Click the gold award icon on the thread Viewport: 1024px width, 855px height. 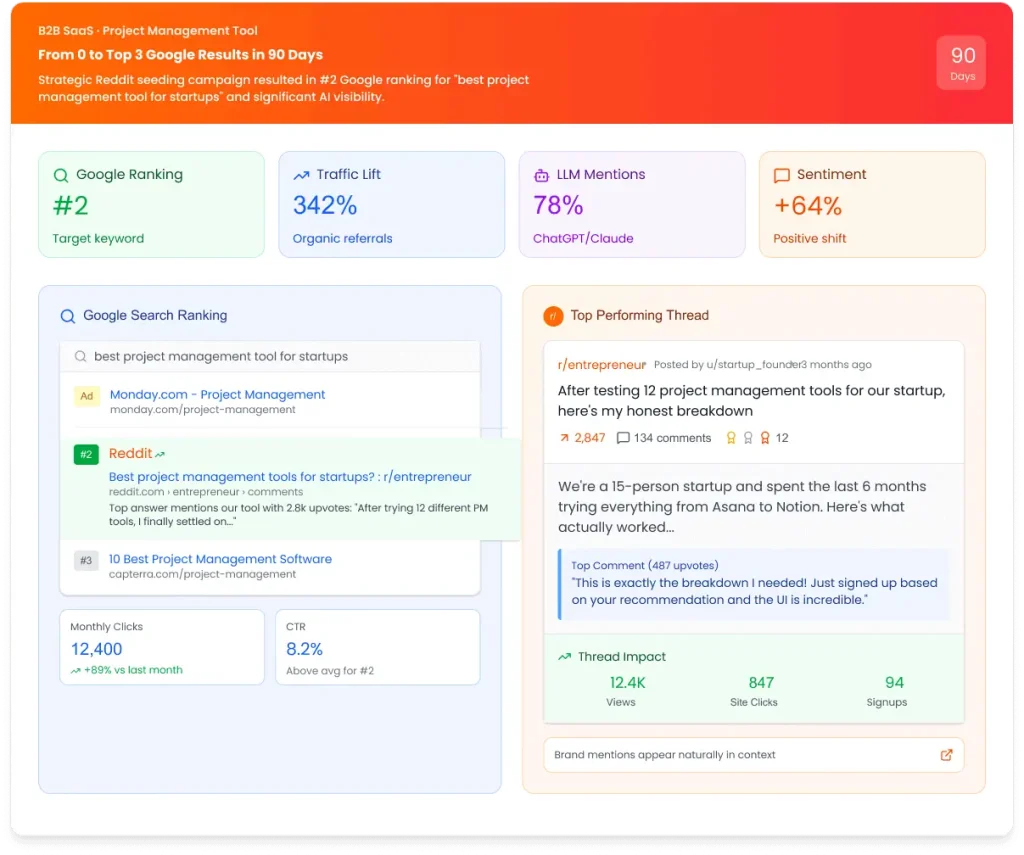pos(731,438)
